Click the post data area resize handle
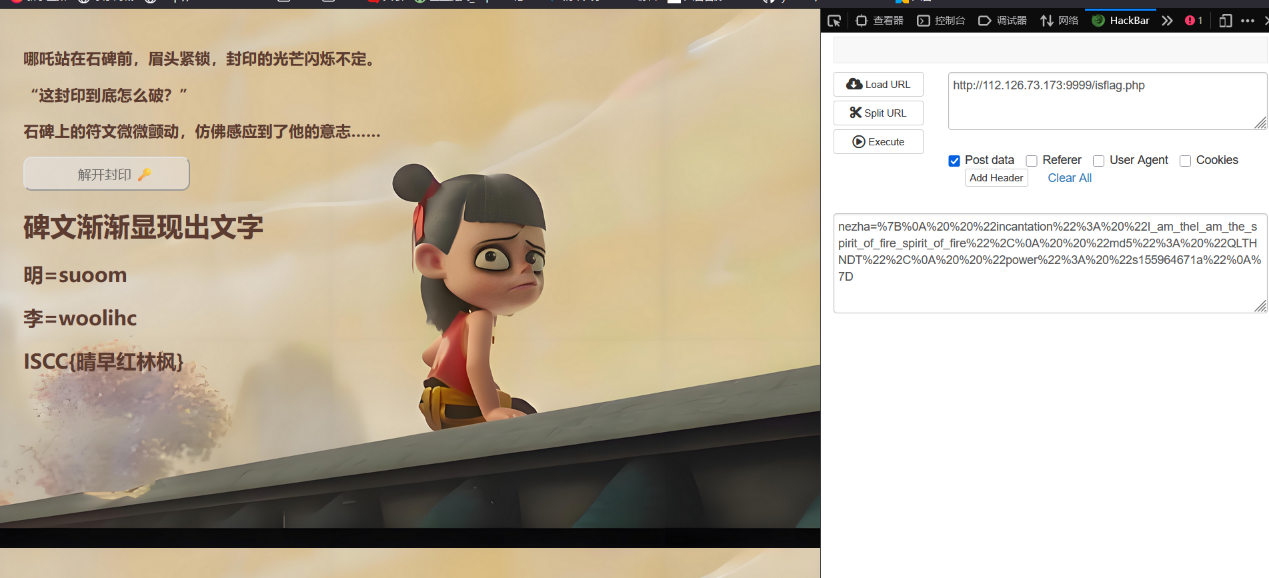The image size is (1269, 578). click(x=1260, y=306)
